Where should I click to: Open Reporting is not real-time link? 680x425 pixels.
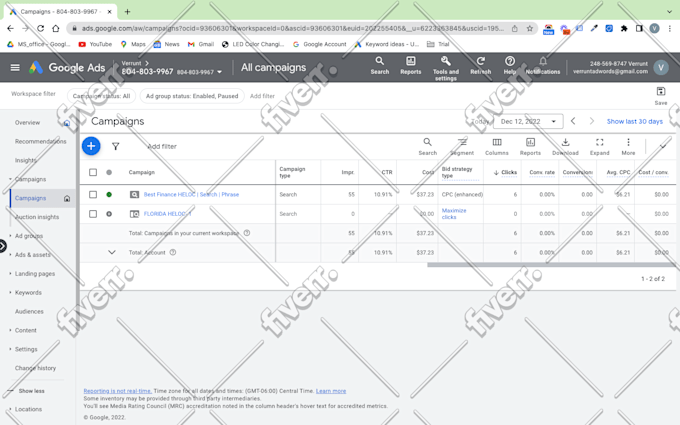point(118,391)
